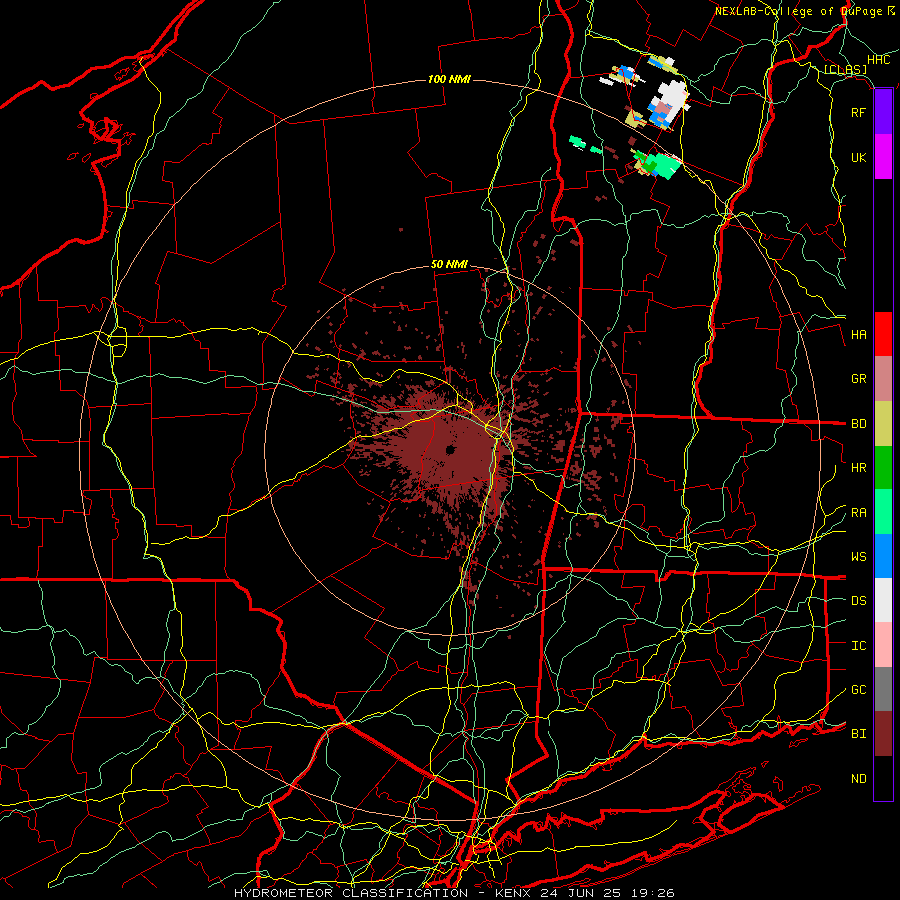This screenshot has width=900, height=900.
Task: Click the BI legend label
Action: pos(858,734)
